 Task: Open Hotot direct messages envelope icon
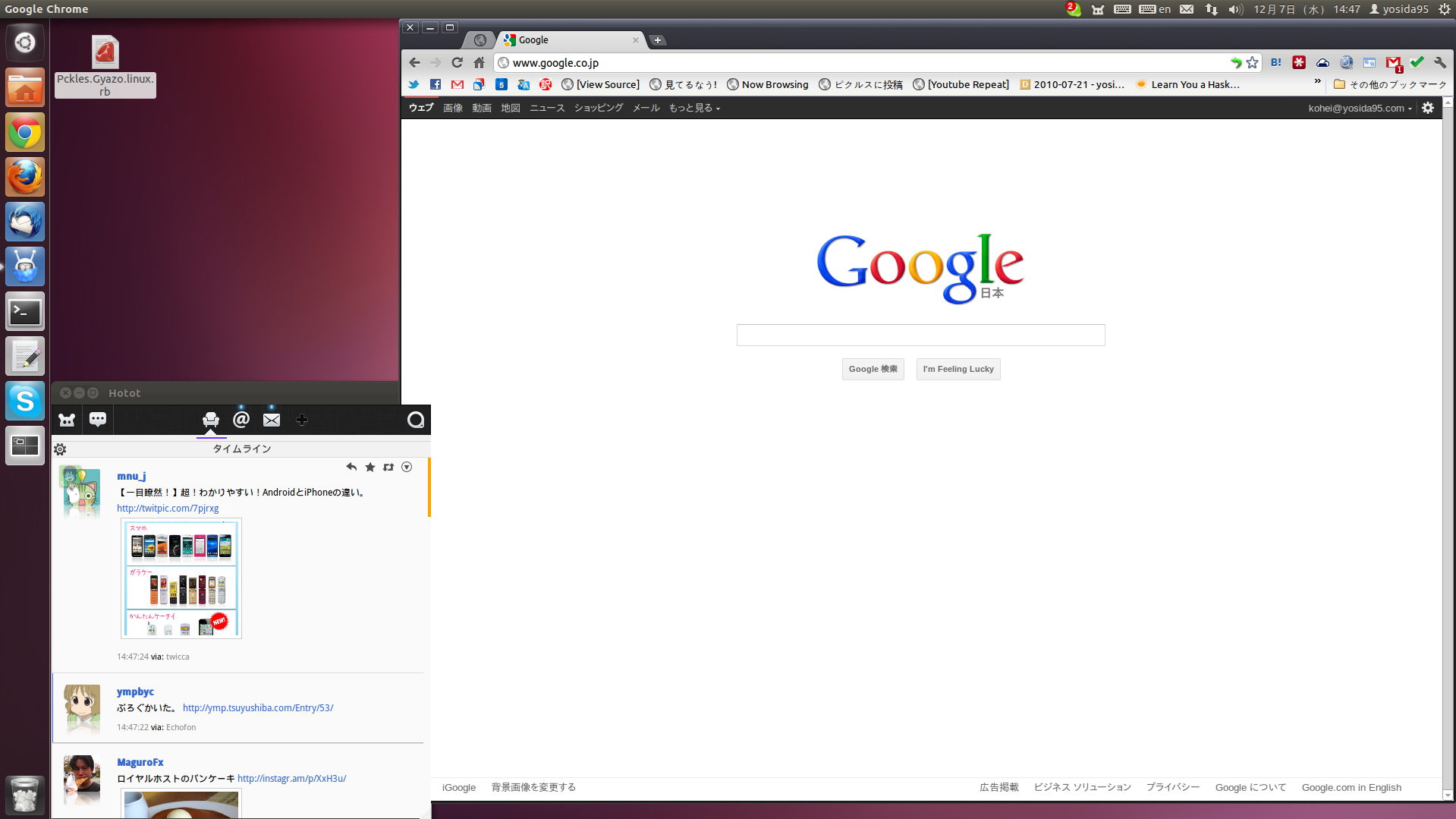tap(272, 420)
